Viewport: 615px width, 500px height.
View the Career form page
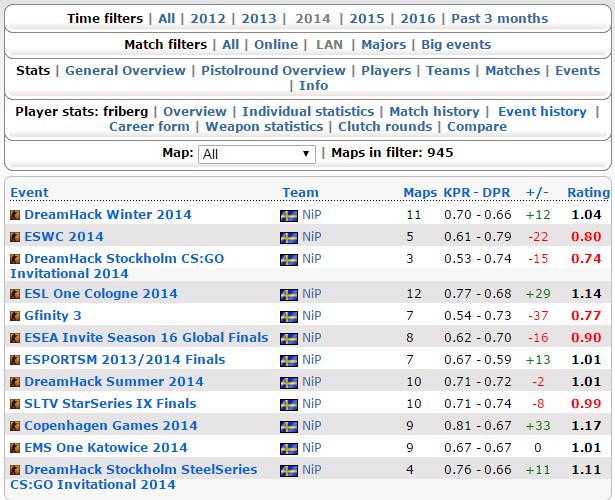click(x=149, y=126)
